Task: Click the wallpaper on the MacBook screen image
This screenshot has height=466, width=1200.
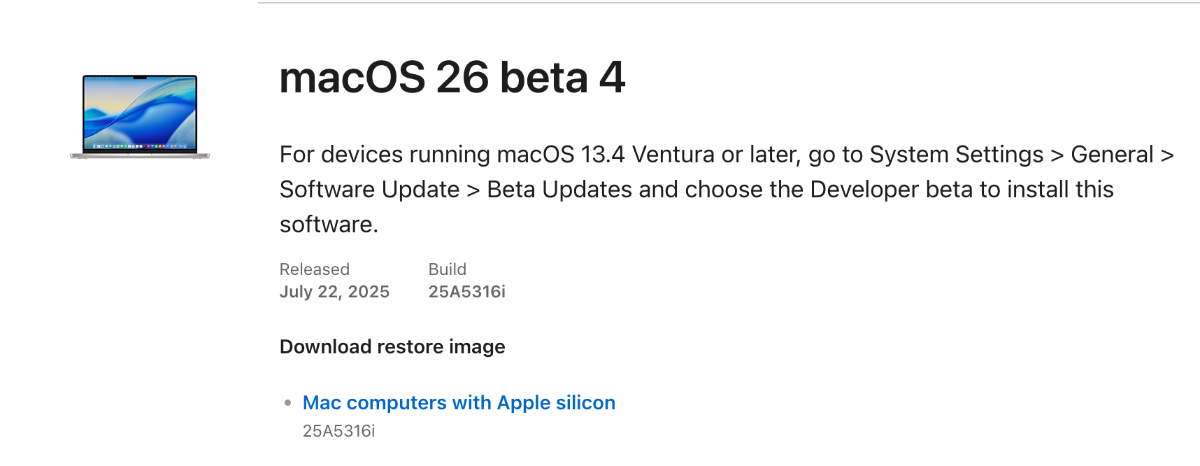Action: pos(140,111)
